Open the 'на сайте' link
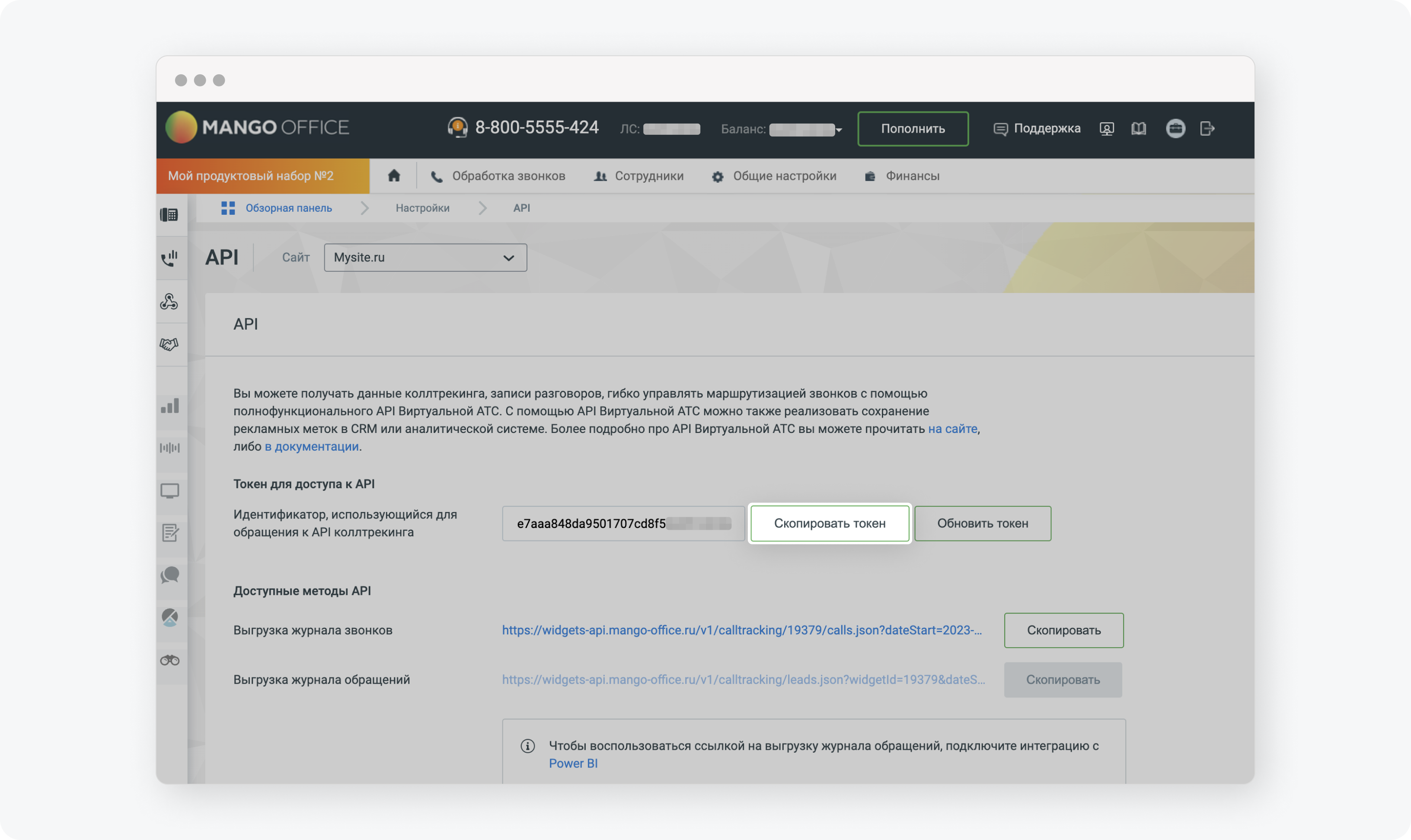This screenshot has width=1411, height=840. [952, 429]
